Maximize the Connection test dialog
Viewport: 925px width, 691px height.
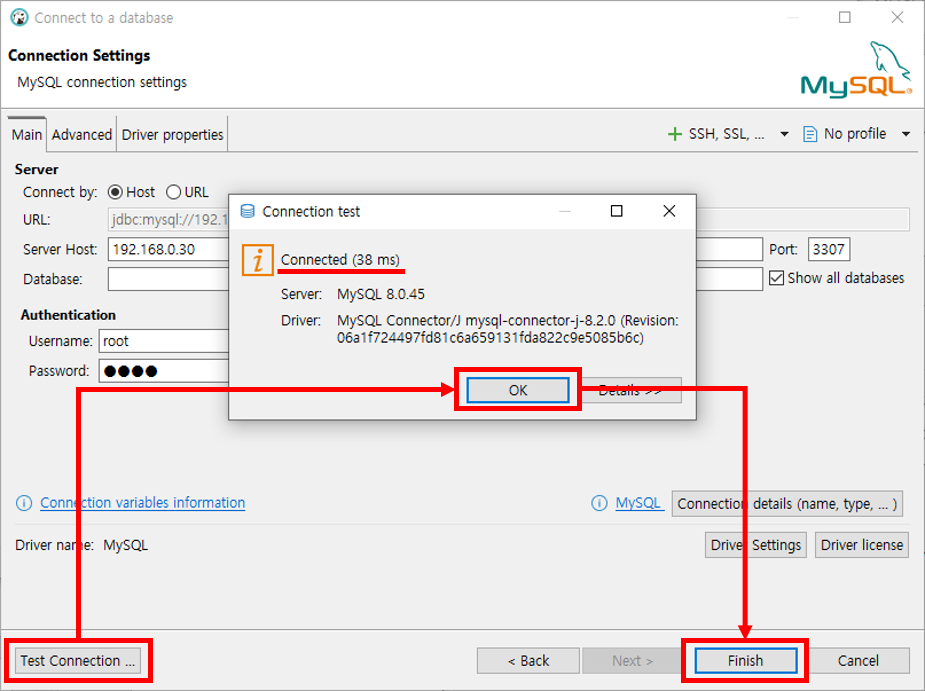[616, 211]
